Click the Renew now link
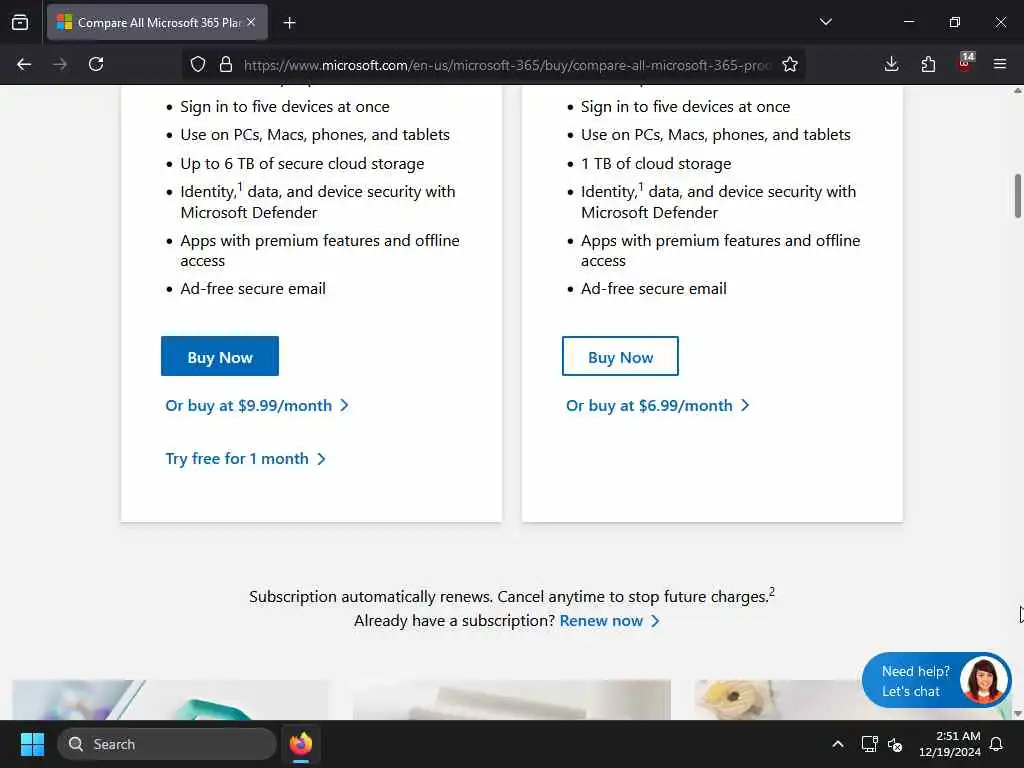 tap(609, 621)
